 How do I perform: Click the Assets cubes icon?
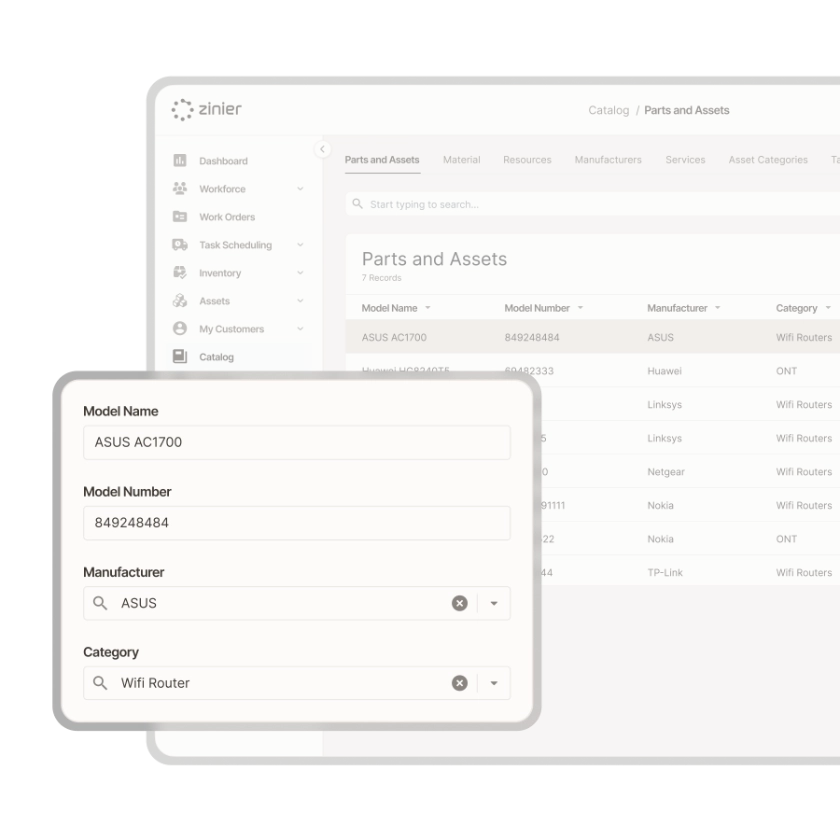point(180,301)
